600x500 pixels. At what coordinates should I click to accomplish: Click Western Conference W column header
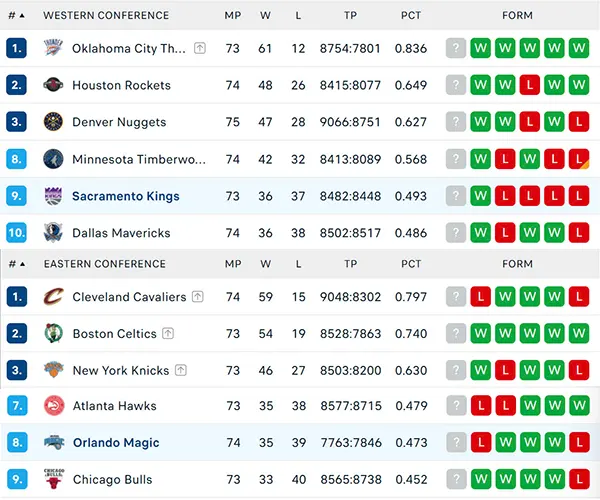[265, 15]
